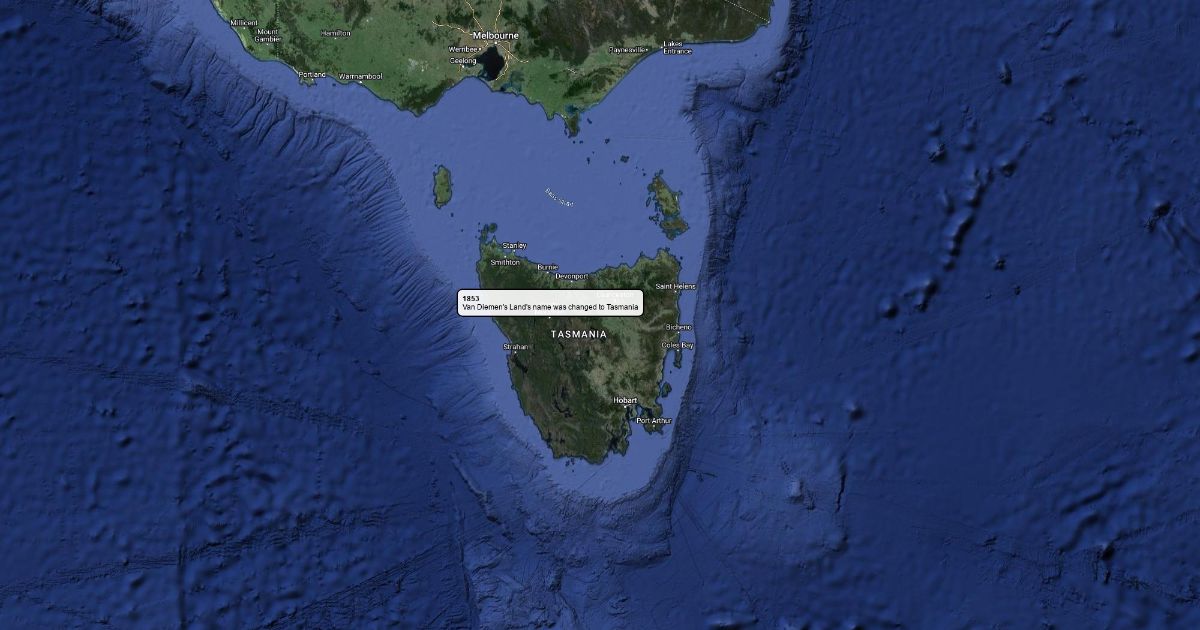
Task: Click the Hamilton town label
Action: [336, 33]
